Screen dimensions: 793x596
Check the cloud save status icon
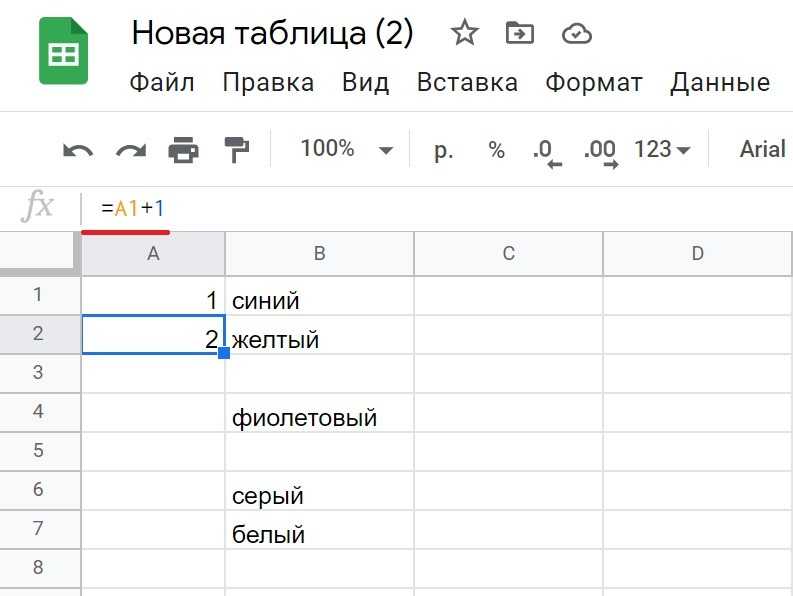(x=577, y=34)
